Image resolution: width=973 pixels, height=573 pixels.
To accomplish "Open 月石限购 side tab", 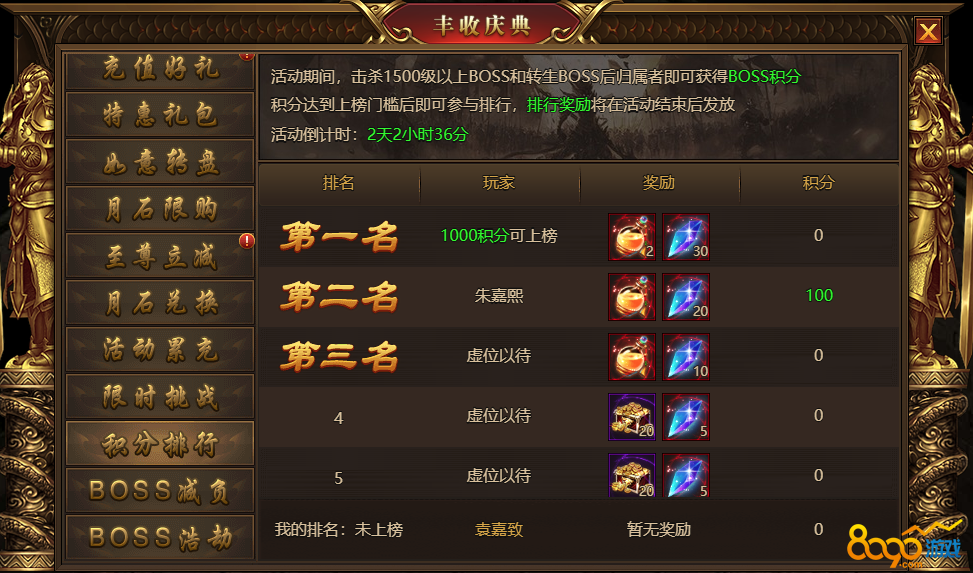I will [160, 209].
